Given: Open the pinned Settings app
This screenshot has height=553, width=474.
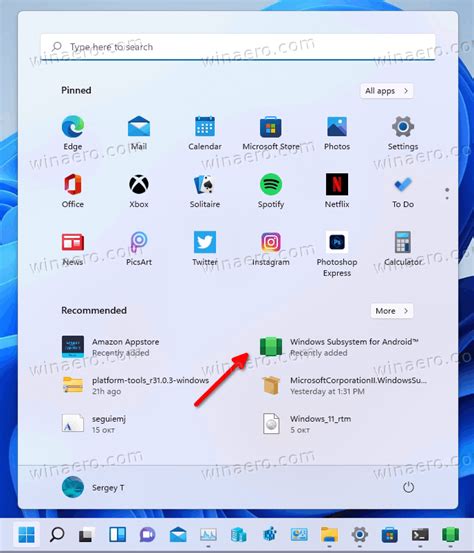Looking at the screenshot, I should point(403,133).
